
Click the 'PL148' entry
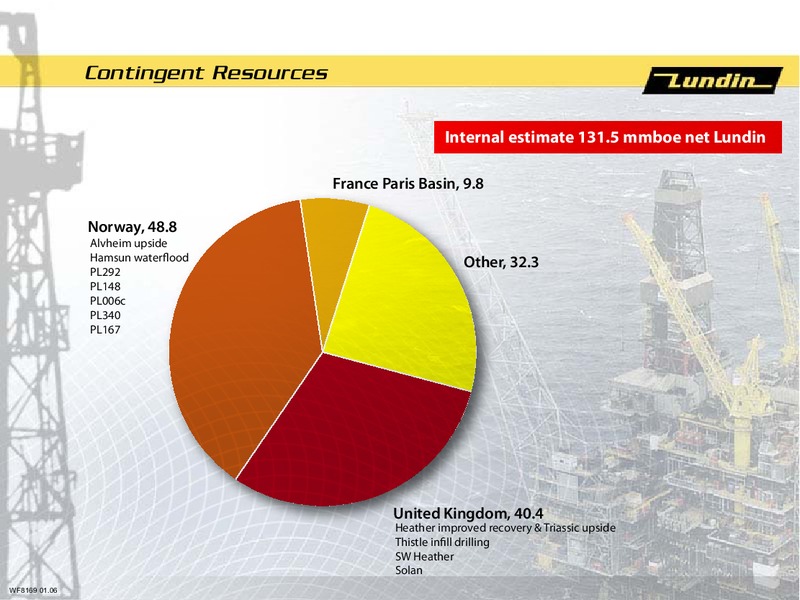[x=105, y=286]
